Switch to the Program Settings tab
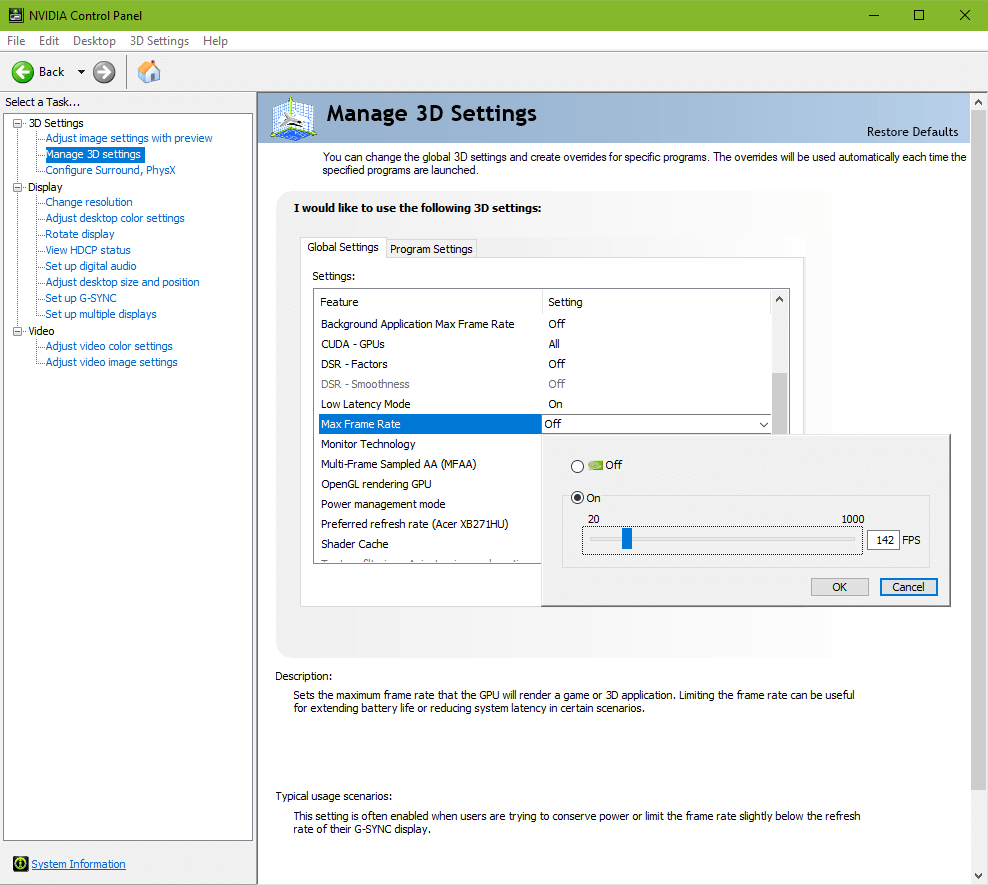988x885 pixels. (x=431, y=249)
